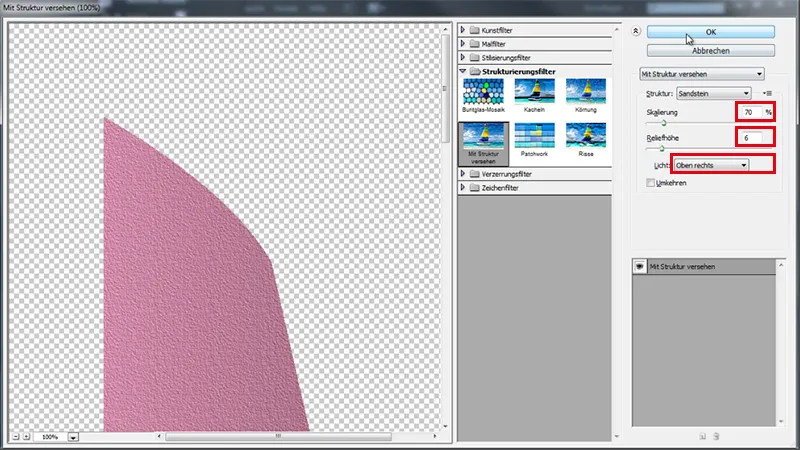Click the preview horizontal scrollbar thumb

click(278, 436)
